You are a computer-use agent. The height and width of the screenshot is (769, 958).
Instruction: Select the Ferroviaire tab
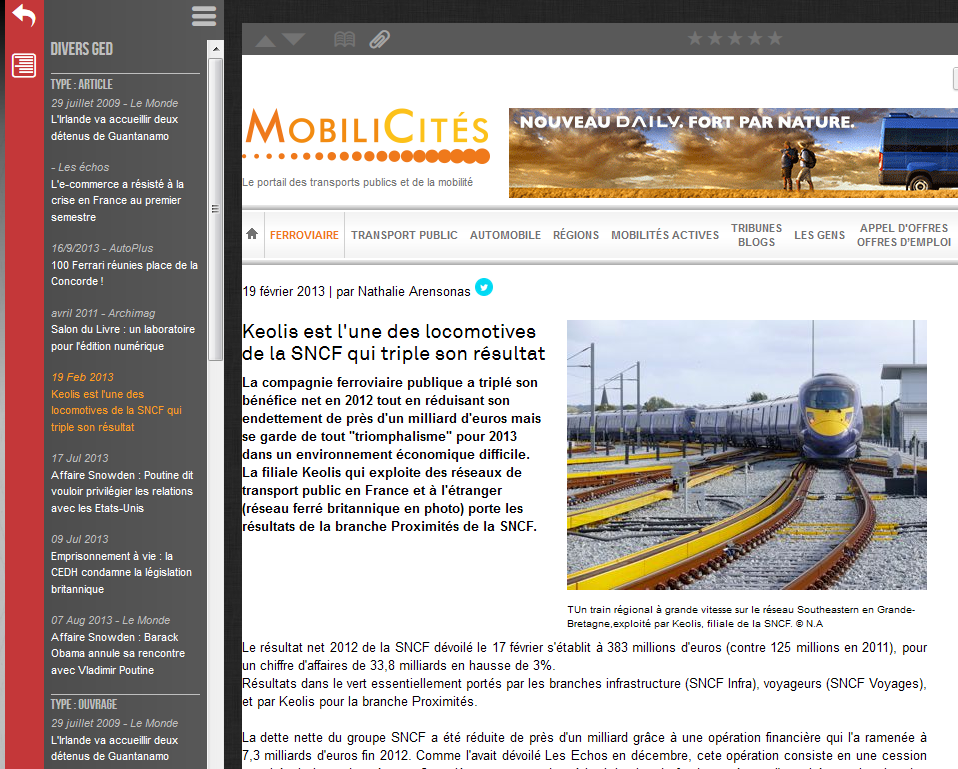tap(304, 235)
